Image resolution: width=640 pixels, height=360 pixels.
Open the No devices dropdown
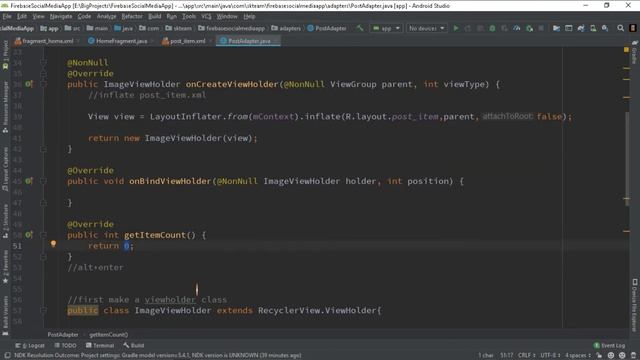click(426, 28)
